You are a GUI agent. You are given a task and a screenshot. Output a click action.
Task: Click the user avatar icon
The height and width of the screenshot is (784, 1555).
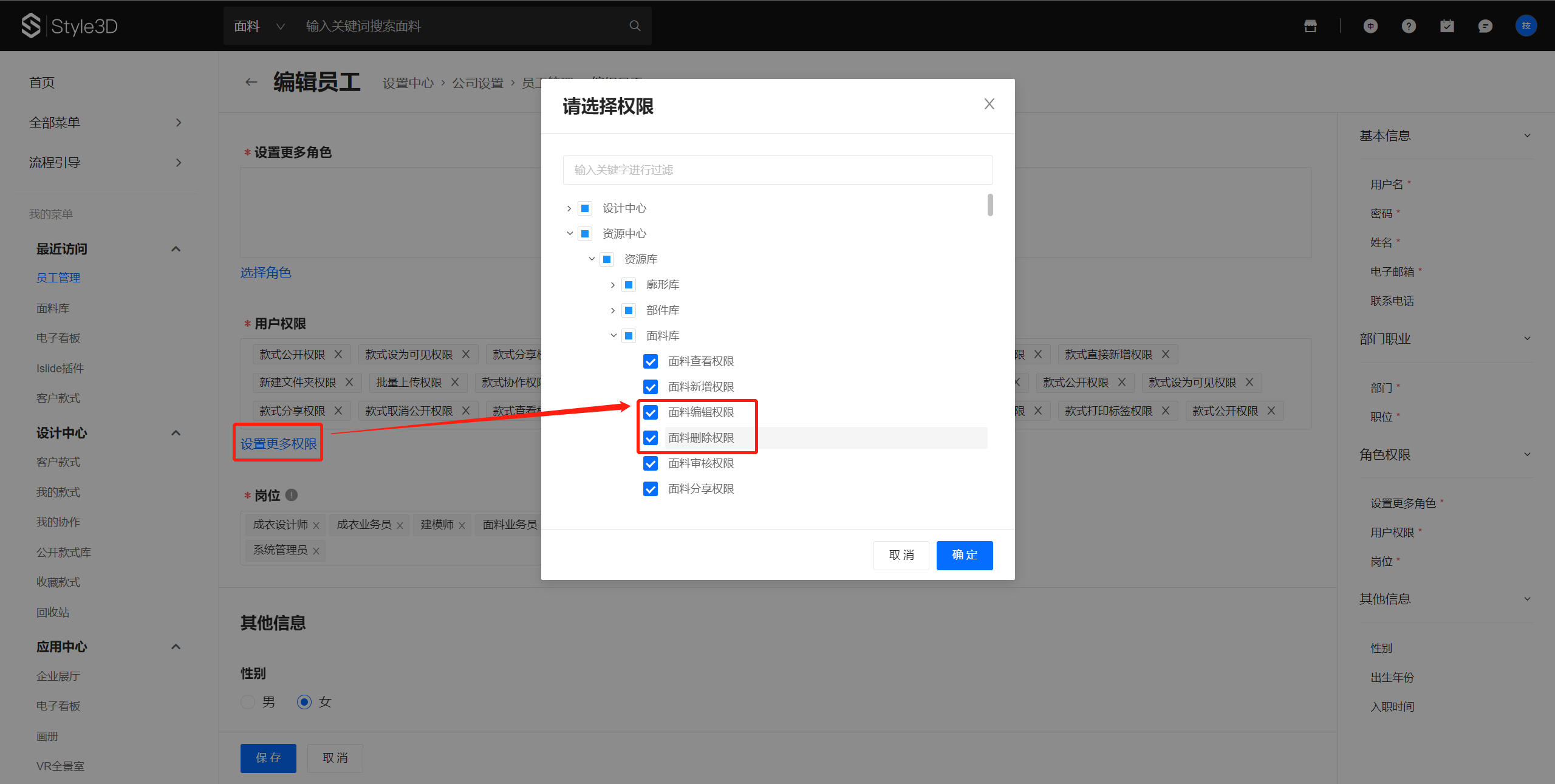point(1526,26)
